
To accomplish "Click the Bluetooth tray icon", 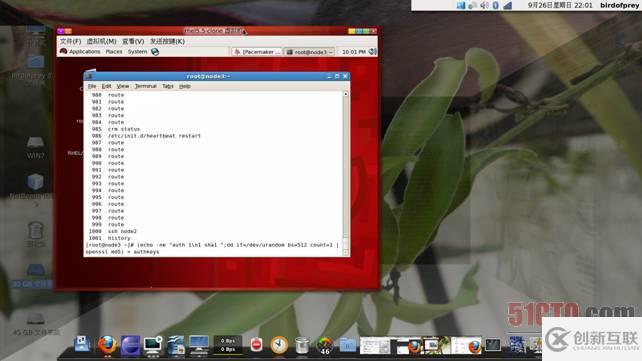I will click(495, 5).
